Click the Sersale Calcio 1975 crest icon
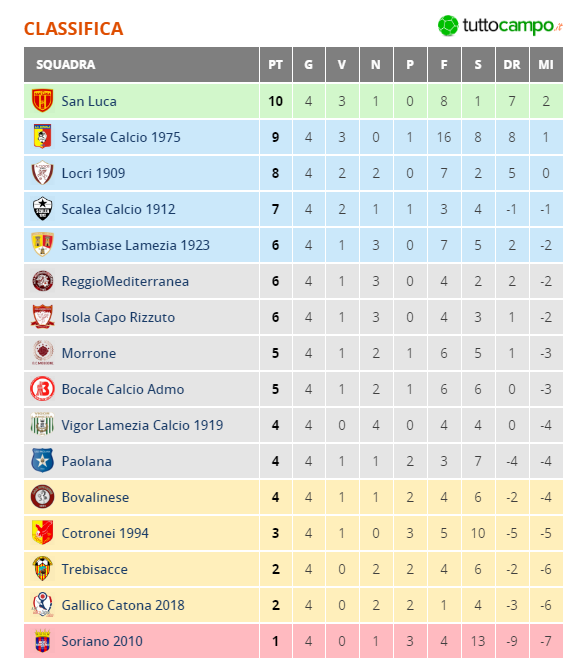The height and width of the screenshot is (662, 583). pos(43,137)
